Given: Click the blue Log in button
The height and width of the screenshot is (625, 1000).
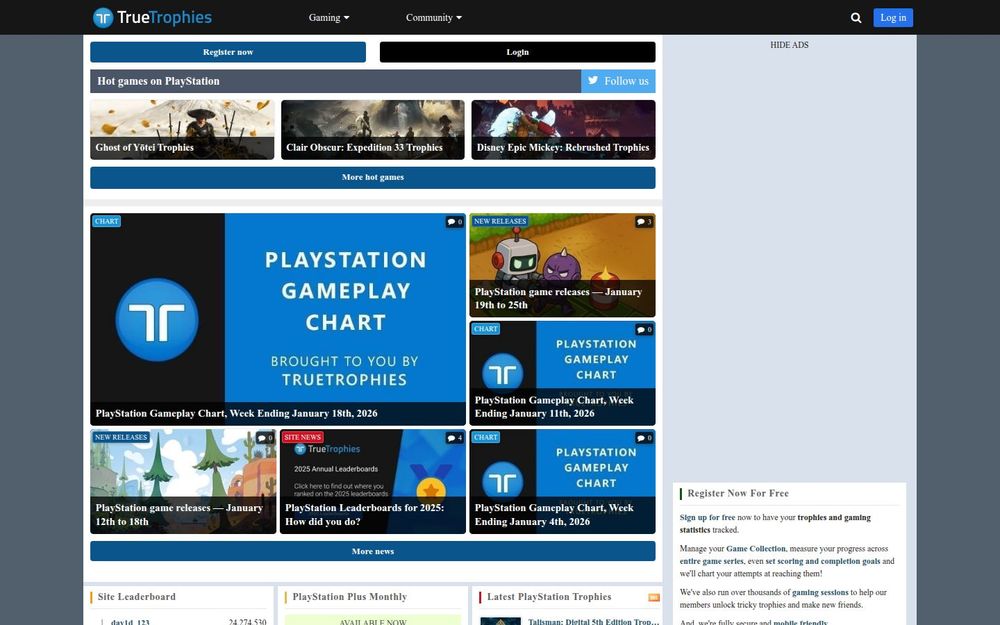Looking at the screenshot, I should [x=893, y=18].
